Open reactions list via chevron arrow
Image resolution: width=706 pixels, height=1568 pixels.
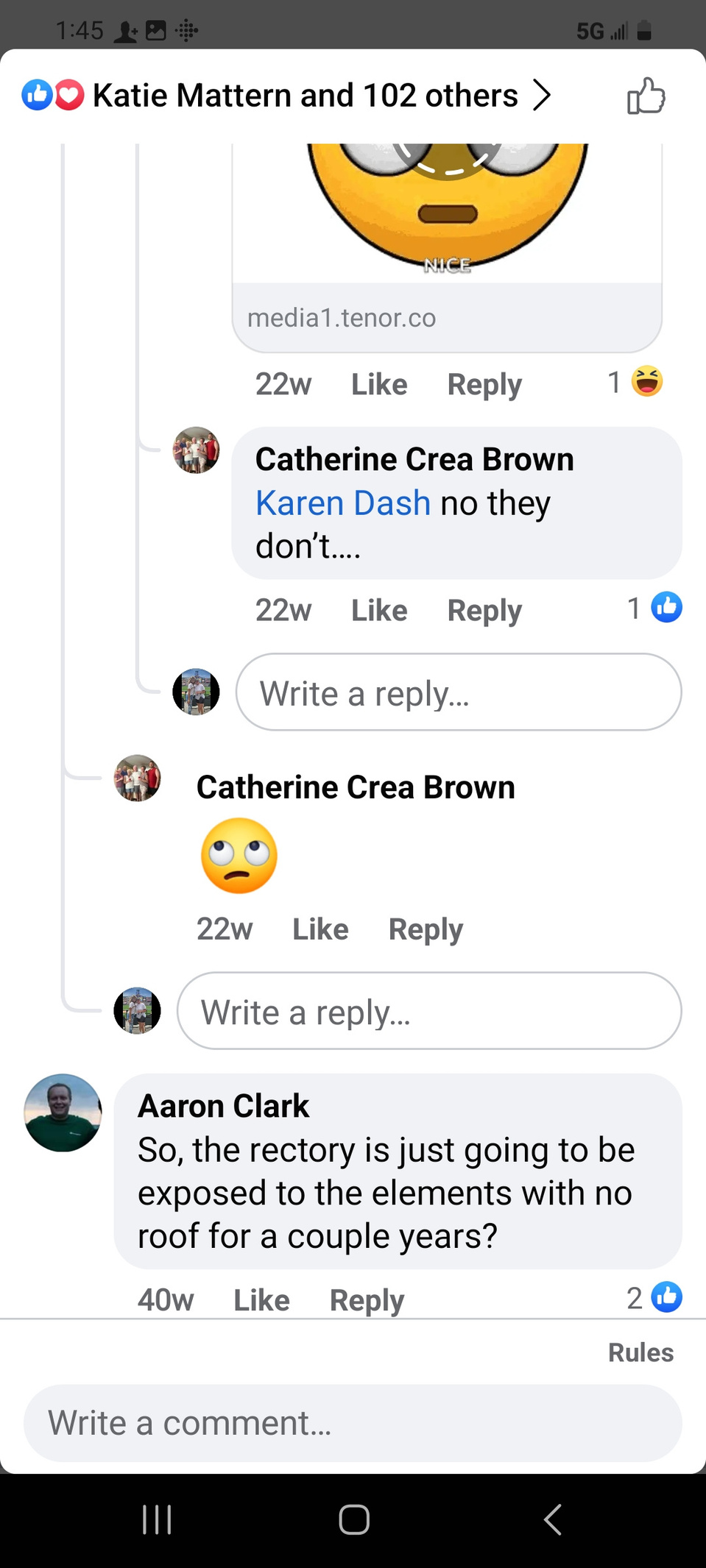542,95
